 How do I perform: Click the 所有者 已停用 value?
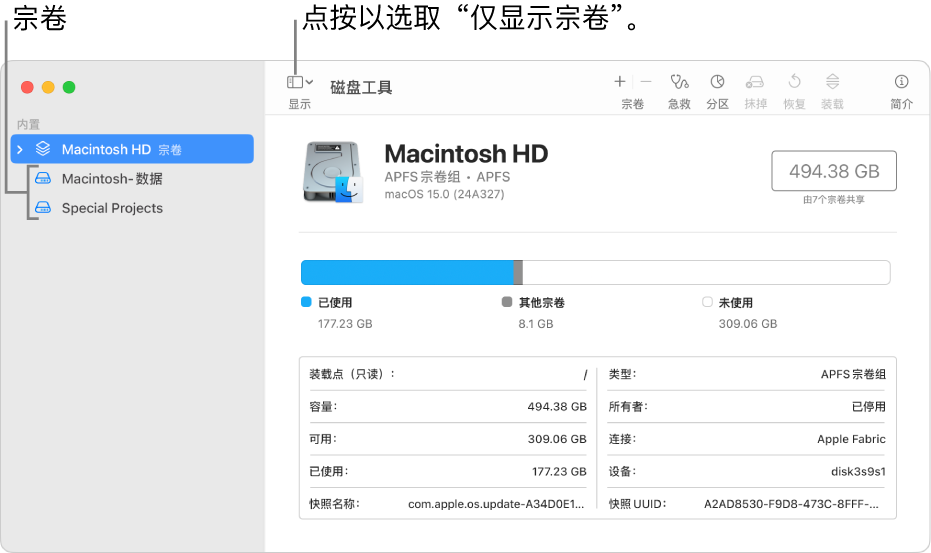pos(869,406)
